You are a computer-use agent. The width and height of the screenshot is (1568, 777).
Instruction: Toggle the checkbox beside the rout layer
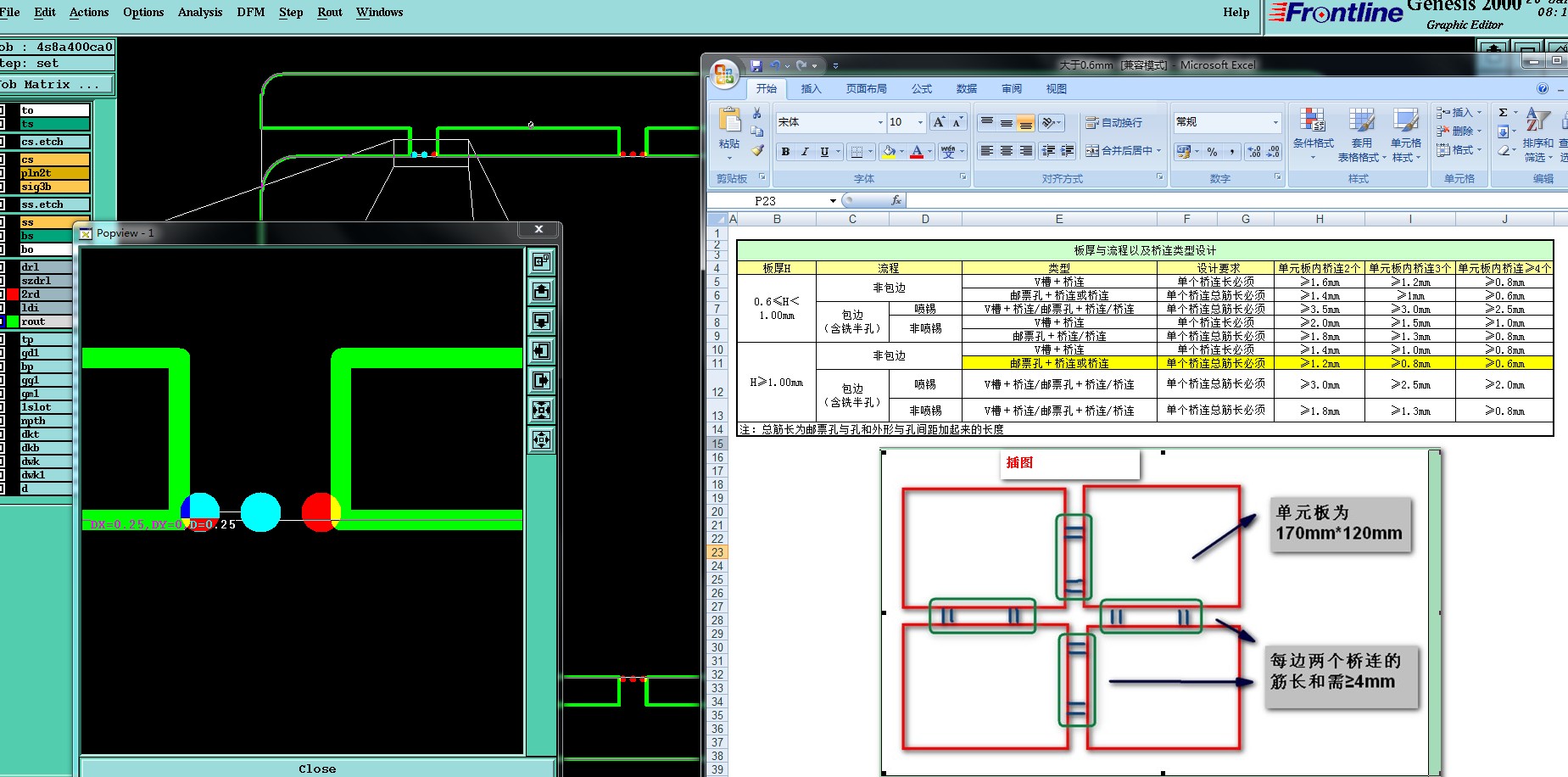pyautogui.click(x=2, y=321)
